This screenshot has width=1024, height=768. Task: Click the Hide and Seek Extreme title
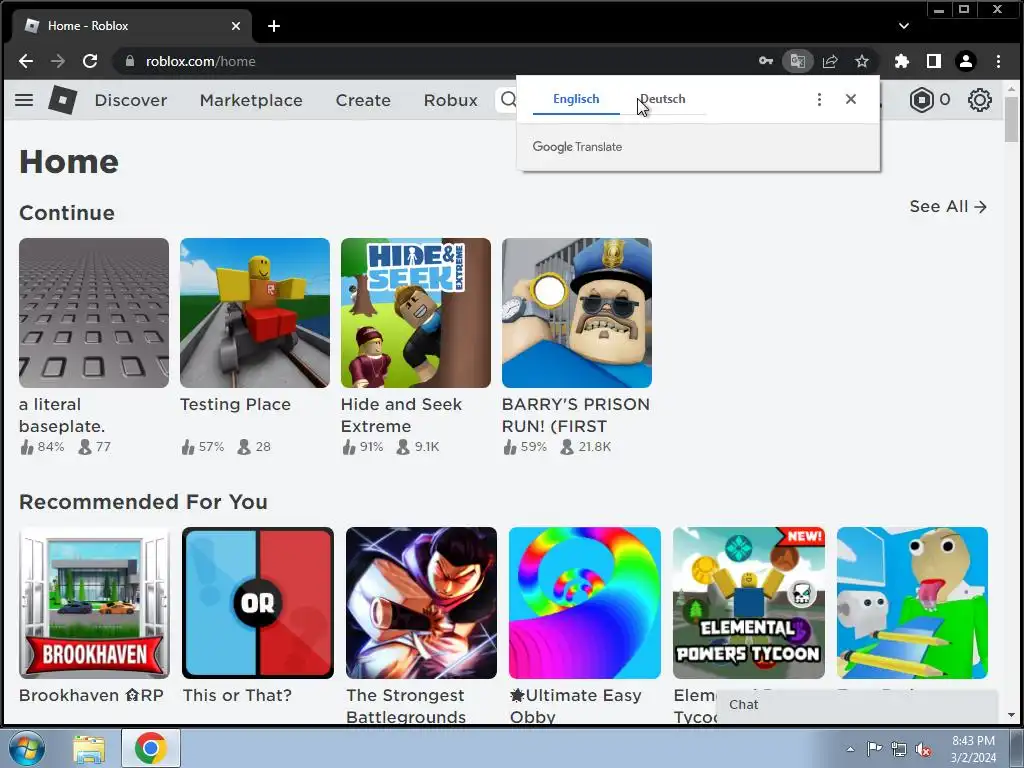point(401,415)
